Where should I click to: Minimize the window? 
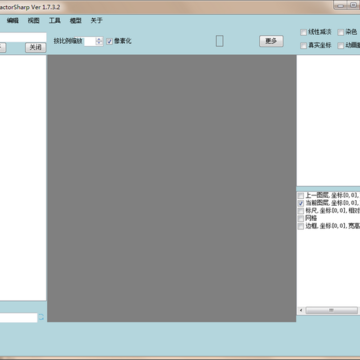tap(341, 5)
